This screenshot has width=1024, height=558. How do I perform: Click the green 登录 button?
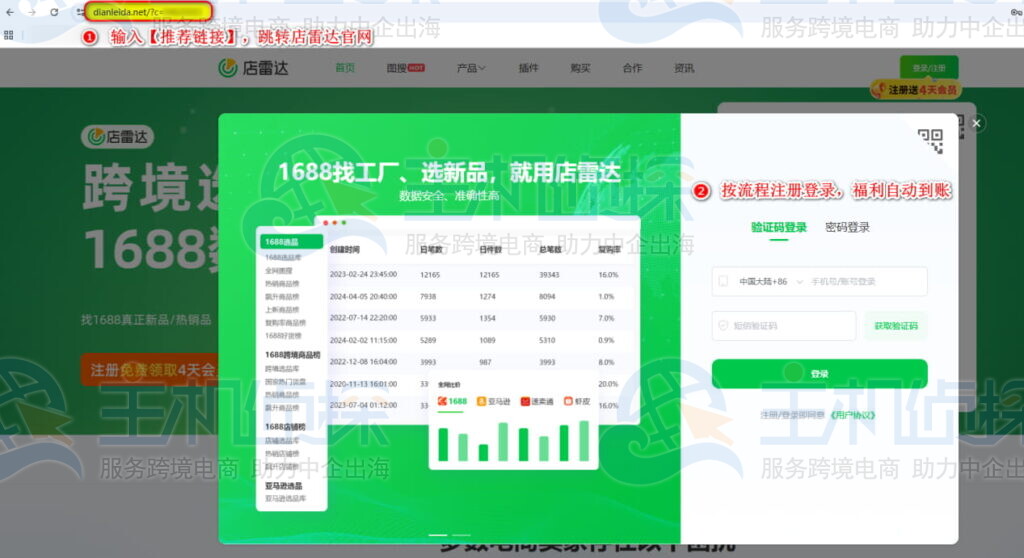click(x=820, y=374)
